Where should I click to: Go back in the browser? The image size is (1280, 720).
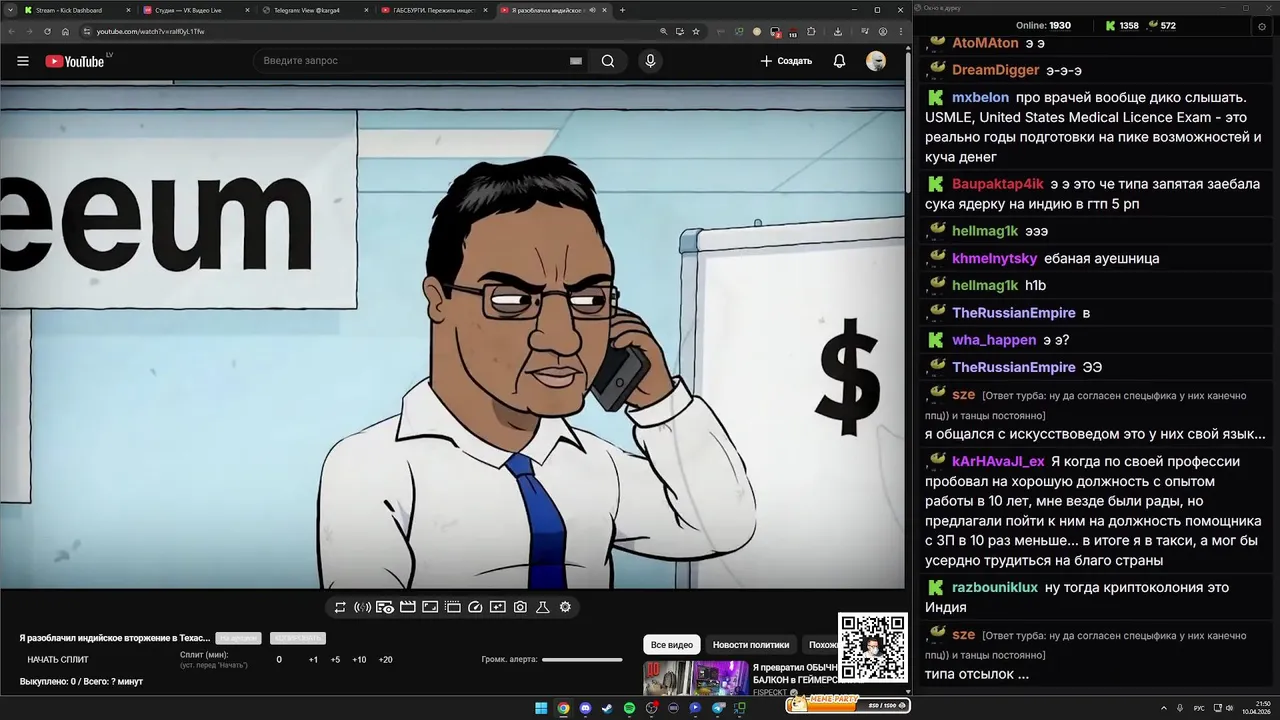(13, 31)
